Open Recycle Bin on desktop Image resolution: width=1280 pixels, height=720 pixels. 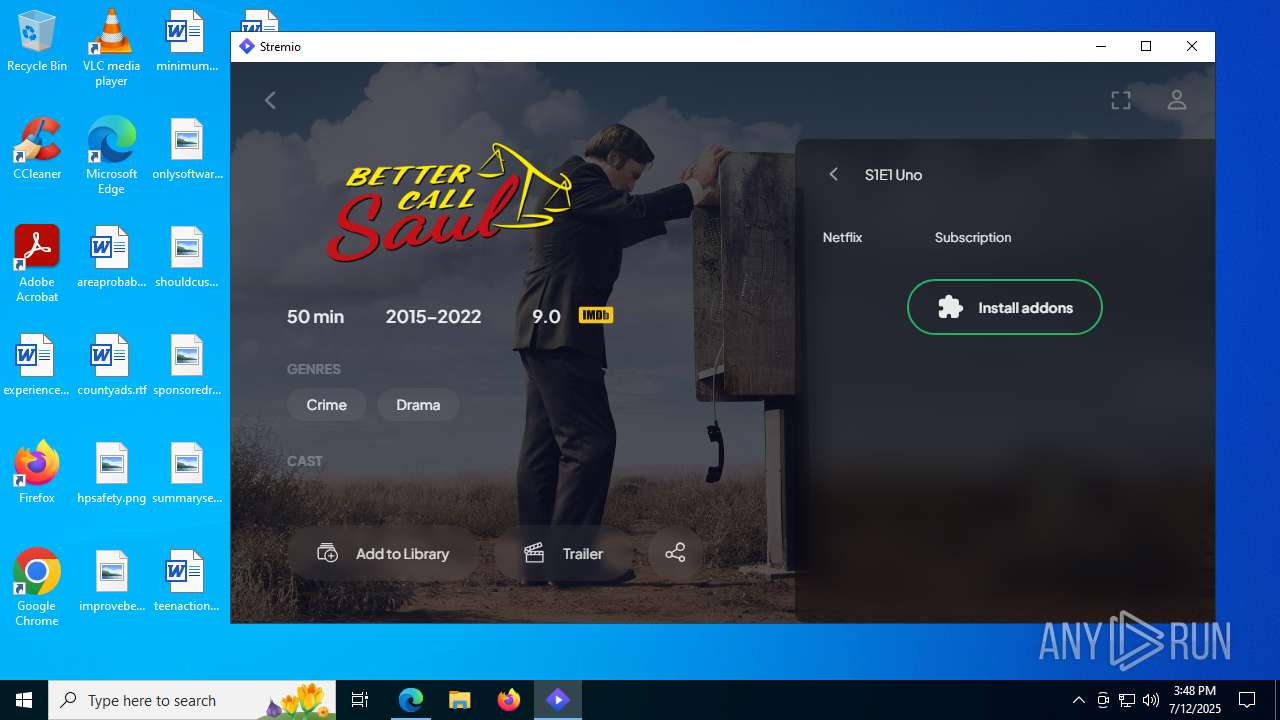[37, 42]
